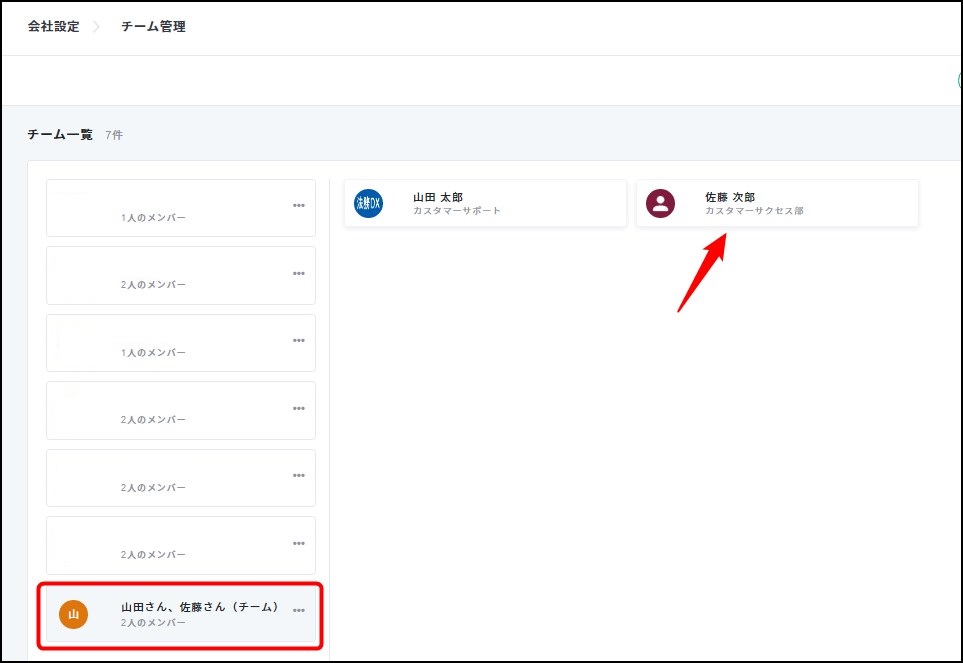Viewport: 963px width, 663px height.
Task: Select the 山田さん、佐藤さん（チーム） team name
Action: tap(199, 607)
